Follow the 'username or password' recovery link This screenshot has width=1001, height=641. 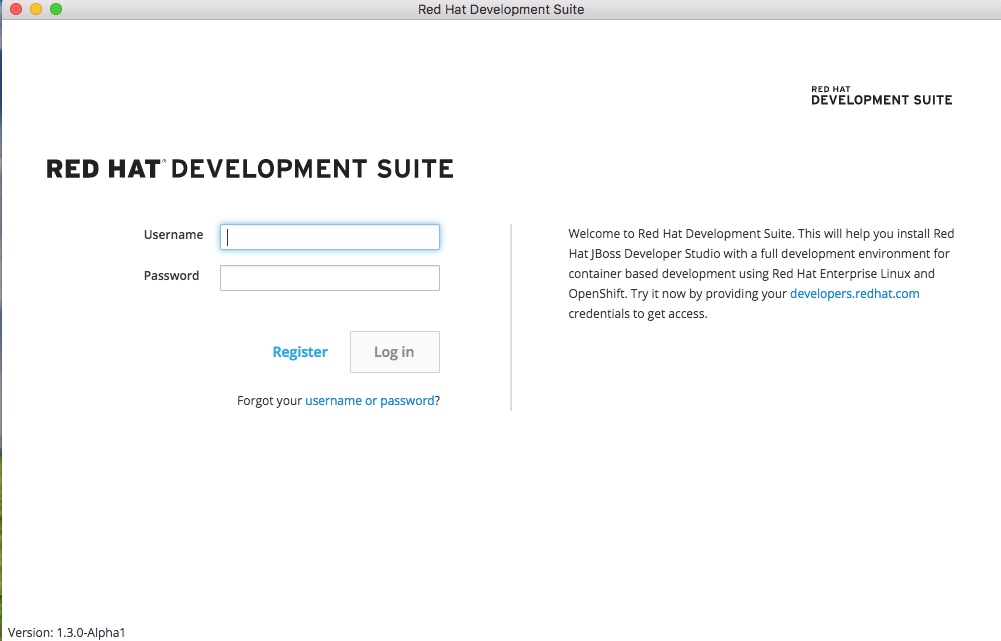click(x=370, y=400)
